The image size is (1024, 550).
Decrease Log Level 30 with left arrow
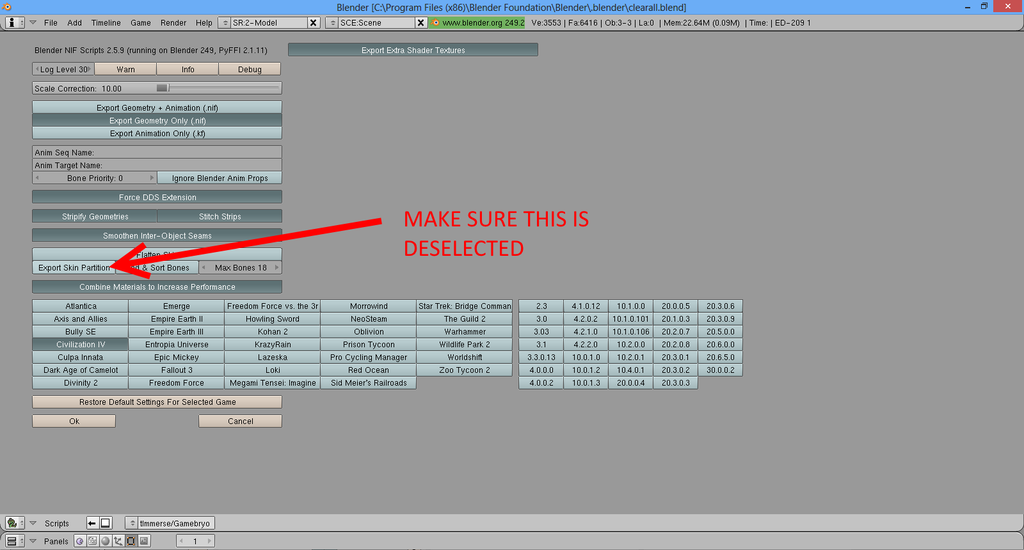(37, 69)
